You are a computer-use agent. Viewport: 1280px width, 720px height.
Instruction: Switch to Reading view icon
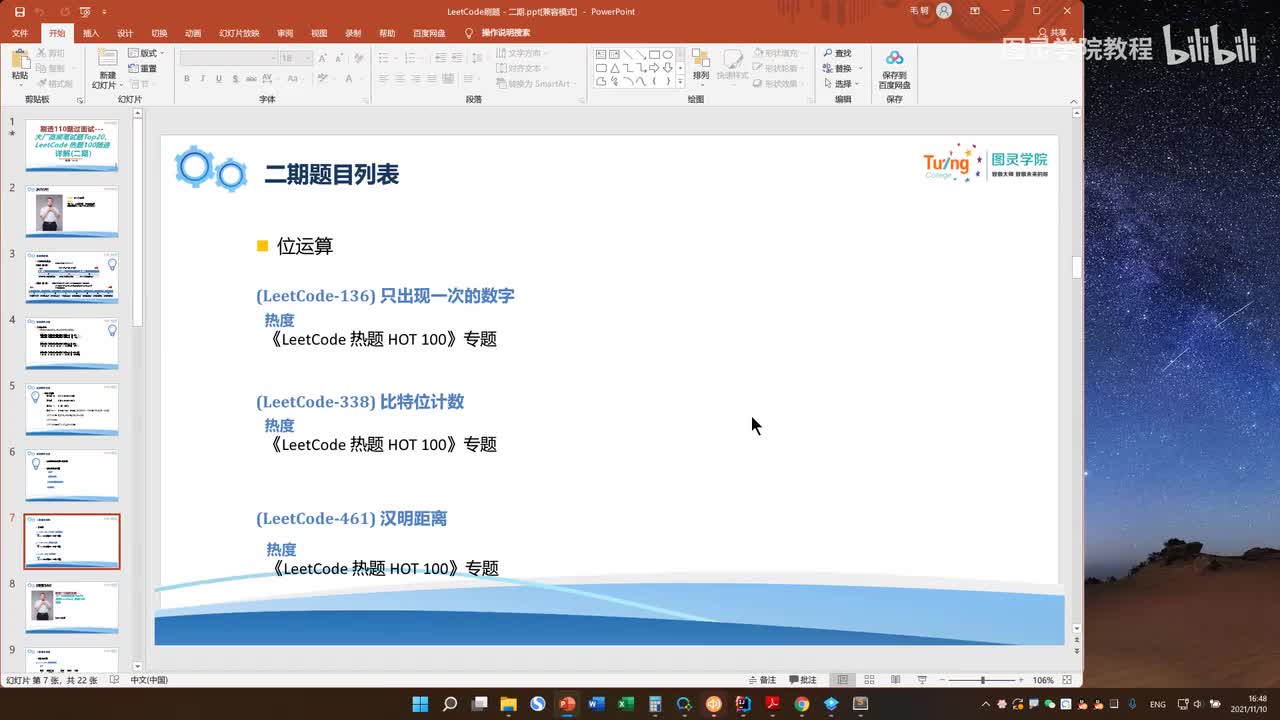[896, 679]
